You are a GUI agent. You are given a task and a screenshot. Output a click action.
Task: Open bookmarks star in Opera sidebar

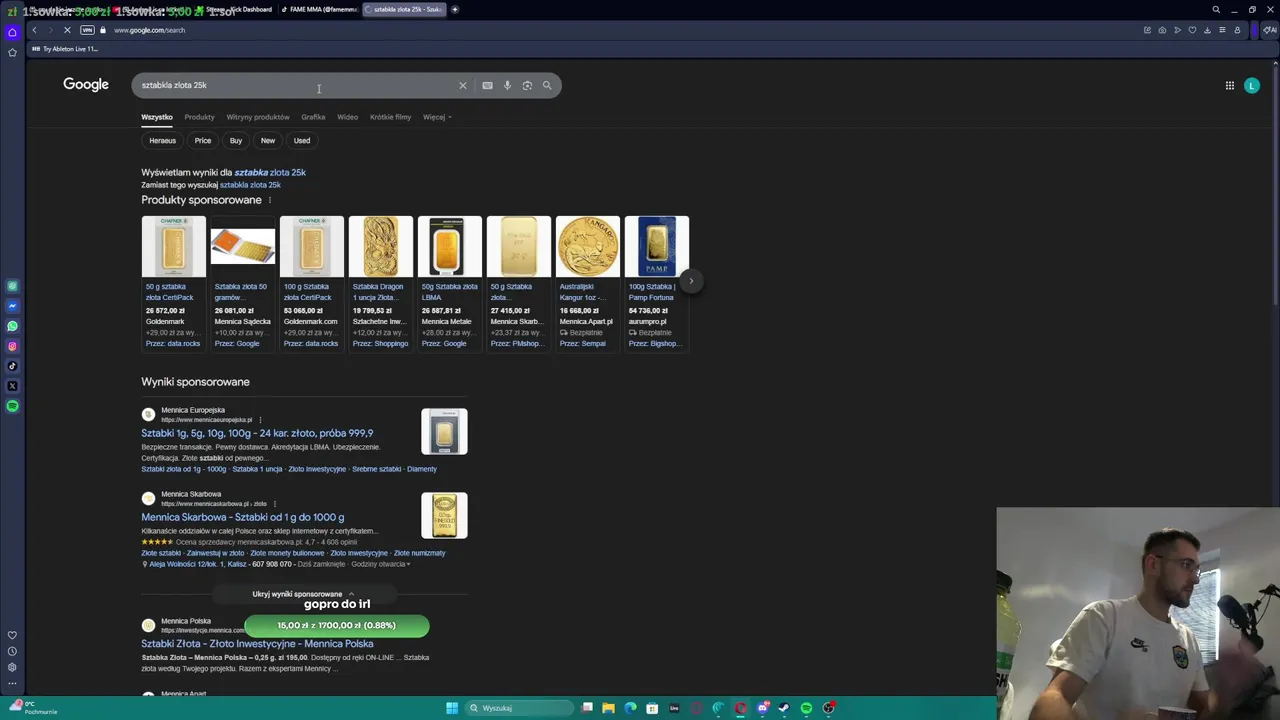[x=12, y=52]
